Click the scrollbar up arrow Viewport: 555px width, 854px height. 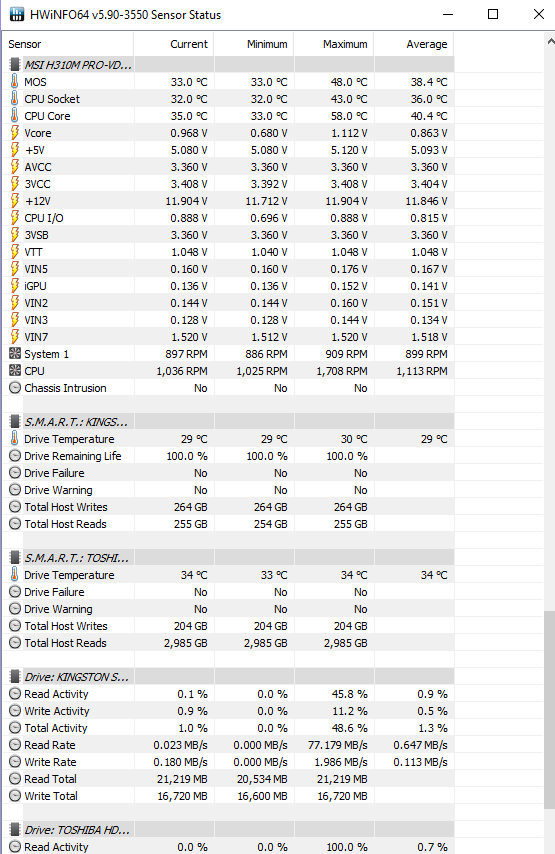coord(550,41)
